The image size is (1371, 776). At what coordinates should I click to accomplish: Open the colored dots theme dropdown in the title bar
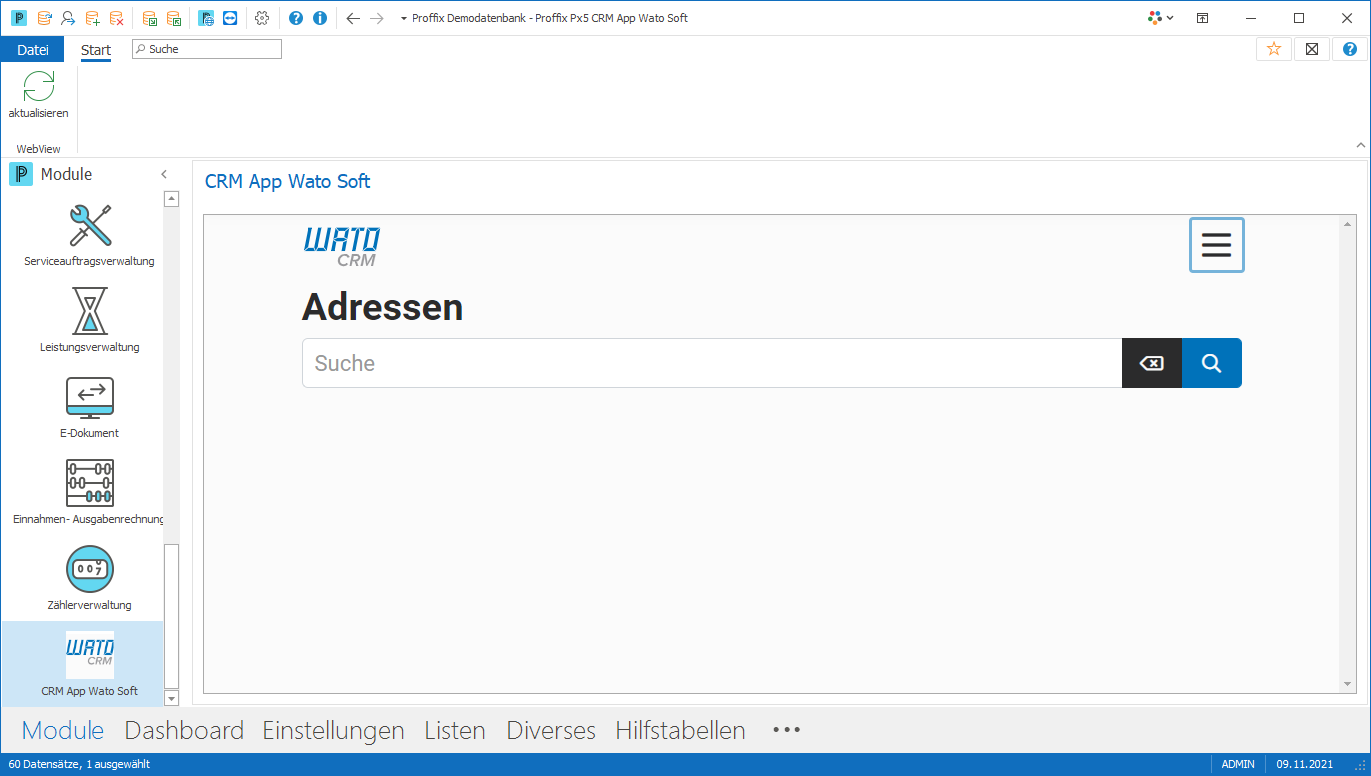(x=1160, y=18)
